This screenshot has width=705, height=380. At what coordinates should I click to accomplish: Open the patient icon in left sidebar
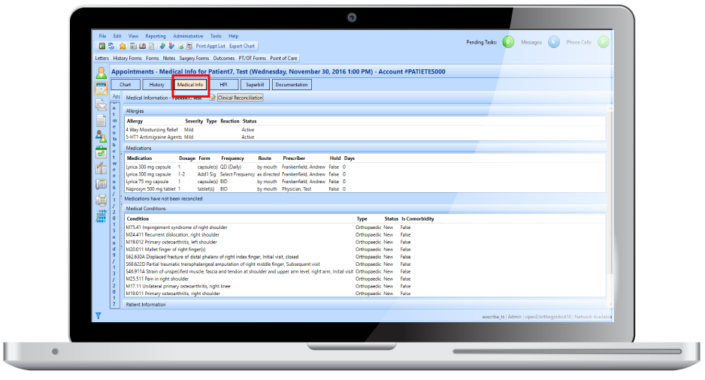101,72
